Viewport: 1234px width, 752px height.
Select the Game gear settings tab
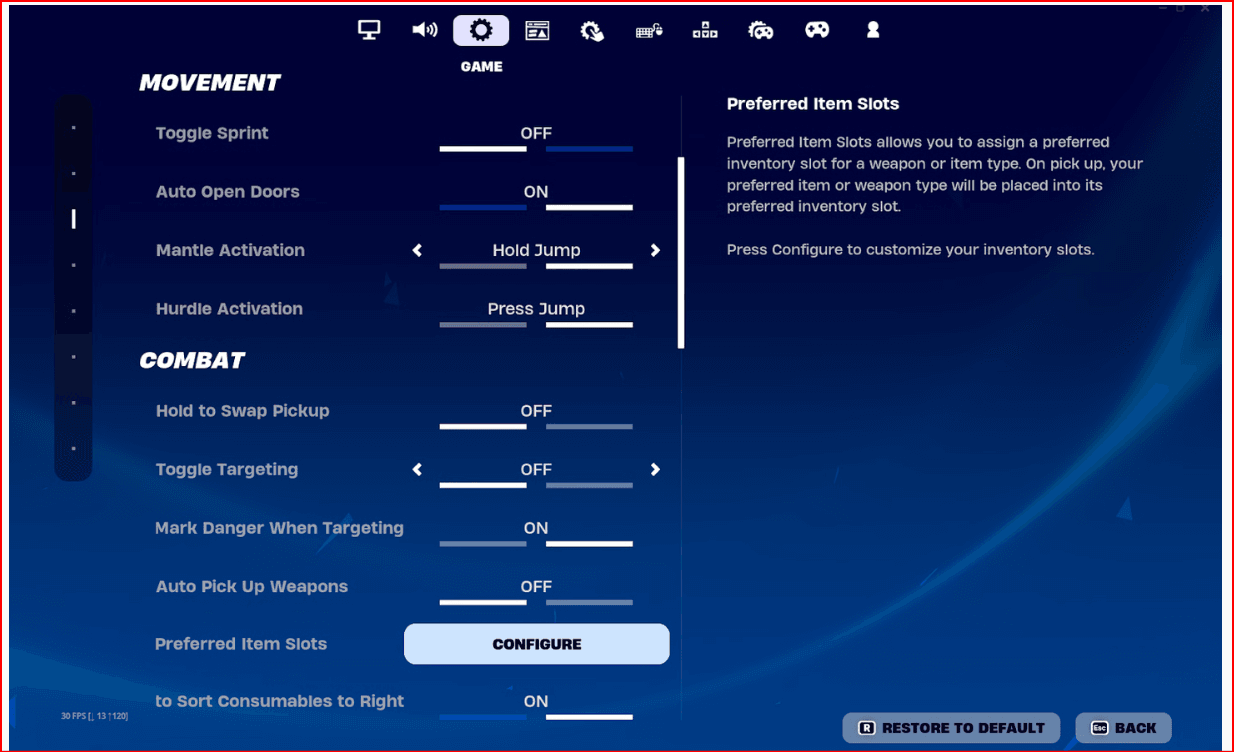coord(481,30)
